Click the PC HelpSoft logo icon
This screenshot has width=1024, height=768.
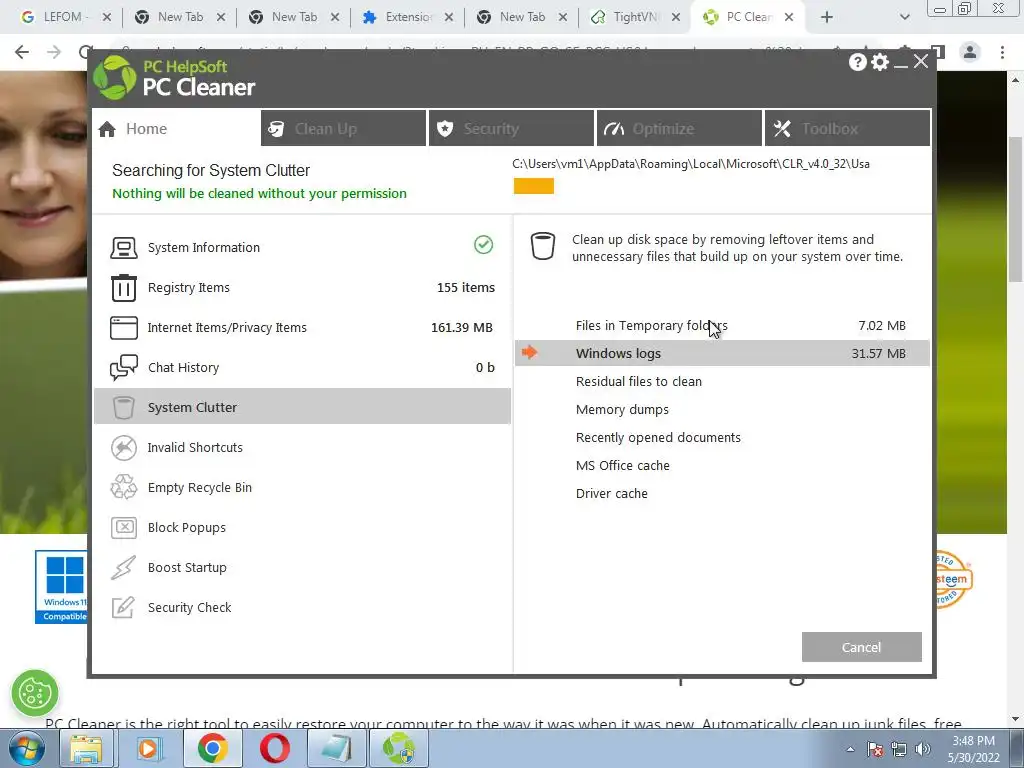[114, 77]
